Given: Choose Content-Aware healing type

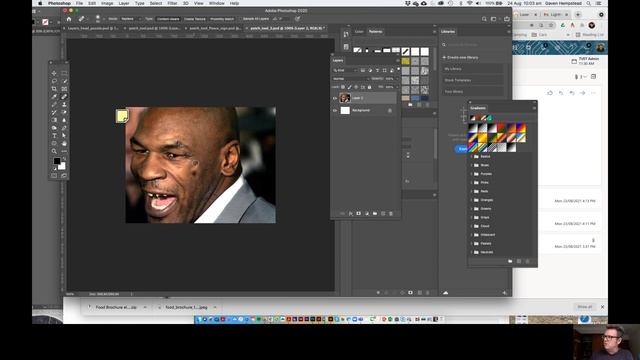Looking at the screenshot, I should [x=168, y=19].
